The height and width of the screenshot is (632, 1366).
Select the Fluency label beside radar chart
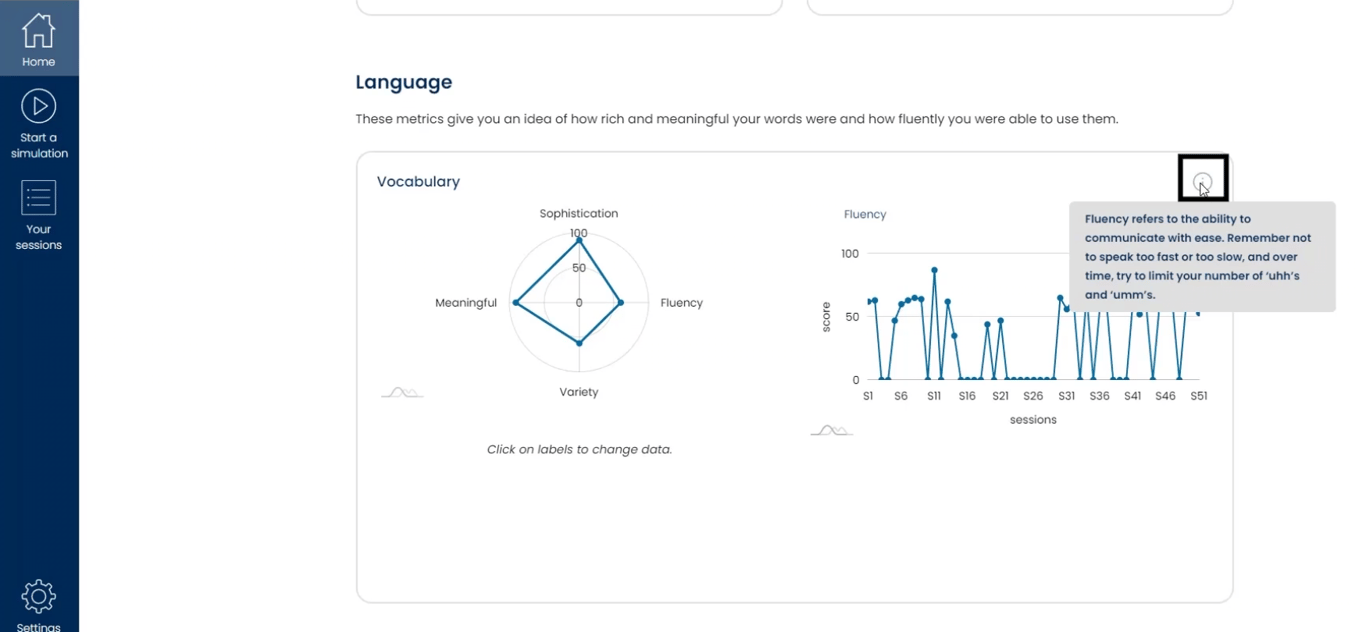(x=681, y=303)
